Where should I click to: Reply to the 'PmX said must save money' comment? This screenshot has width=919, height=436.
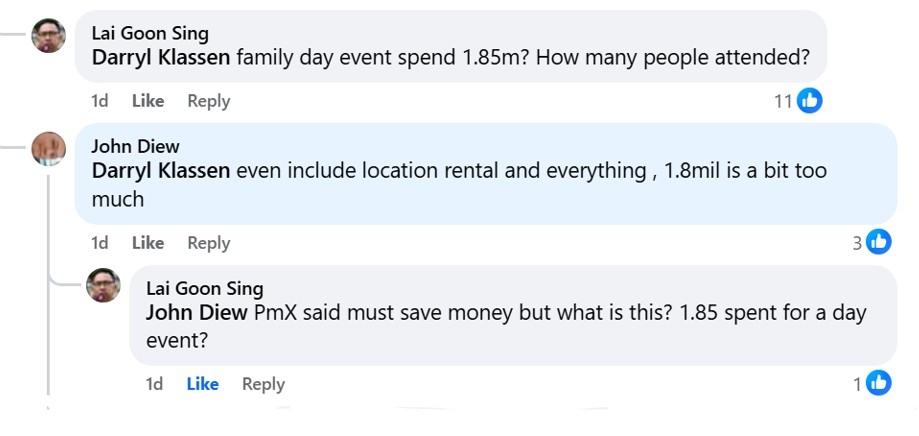click(264, 384)
